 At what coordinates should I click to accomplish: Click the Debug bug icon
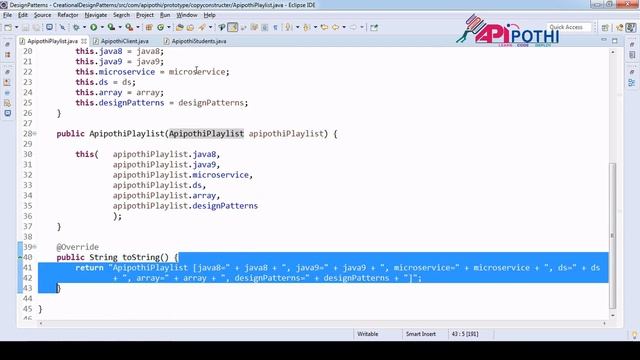coord(76,27)
